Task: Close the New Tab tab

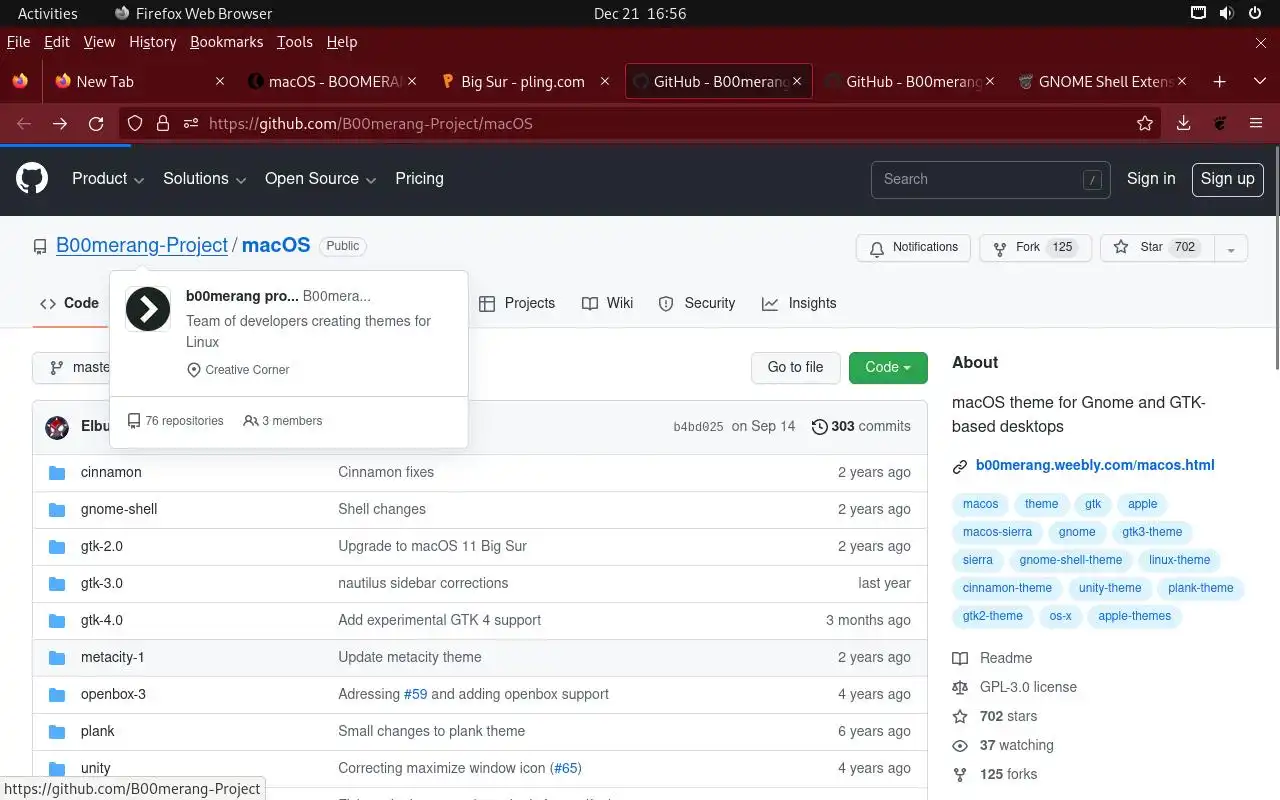Action: [x=220, y=82]
